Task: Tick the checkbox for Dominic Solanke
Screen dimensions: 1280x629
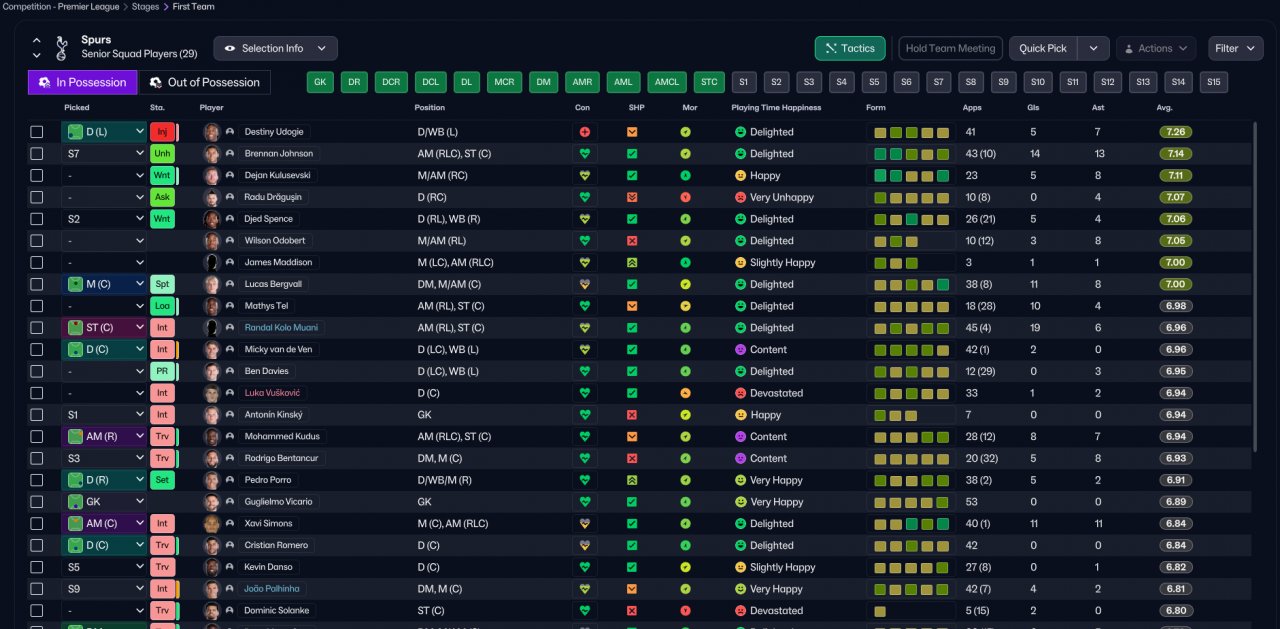Action: [37, 611]
